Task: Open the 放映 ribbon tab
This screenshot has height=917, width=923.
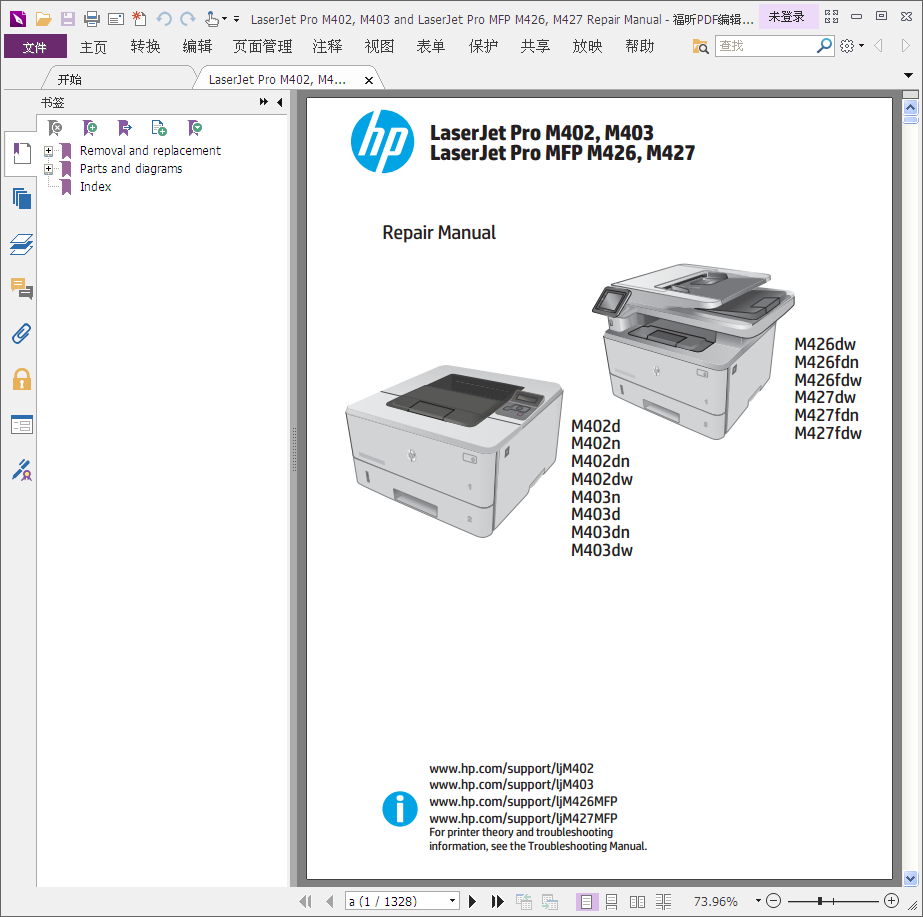Action: pyautogui.click(x=587, y=46)
